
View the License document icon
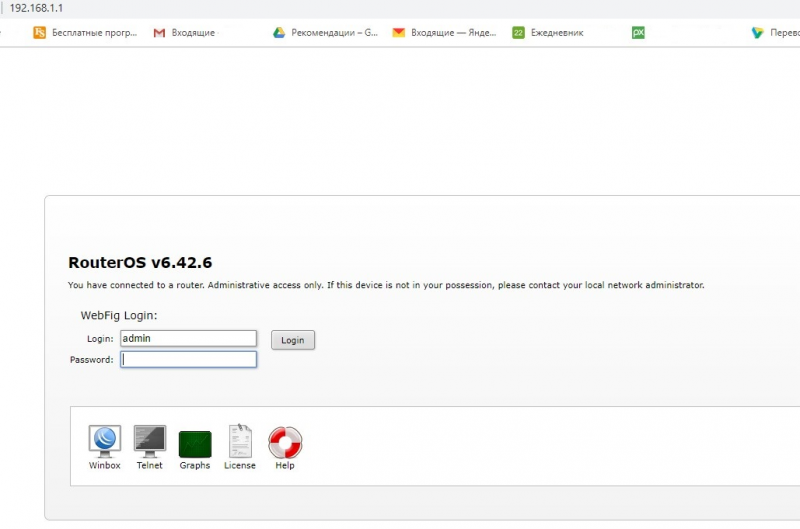(240, 441)
